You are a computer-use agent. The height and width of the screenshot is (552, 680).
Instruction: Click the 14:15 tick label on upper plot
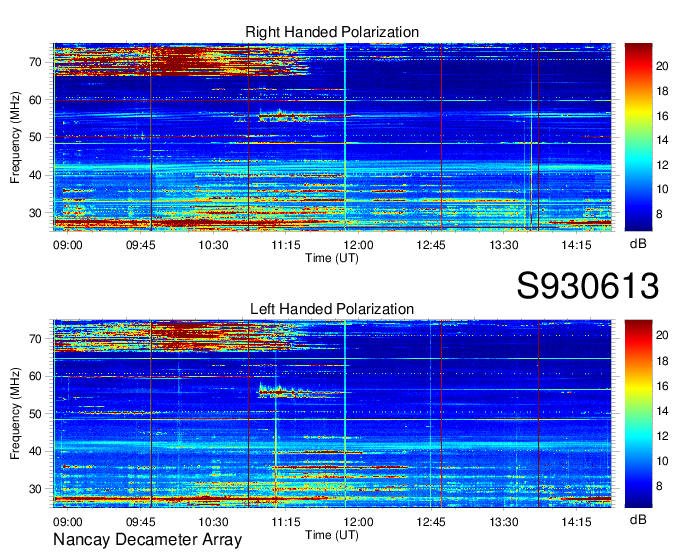click(x=576, y=245)
